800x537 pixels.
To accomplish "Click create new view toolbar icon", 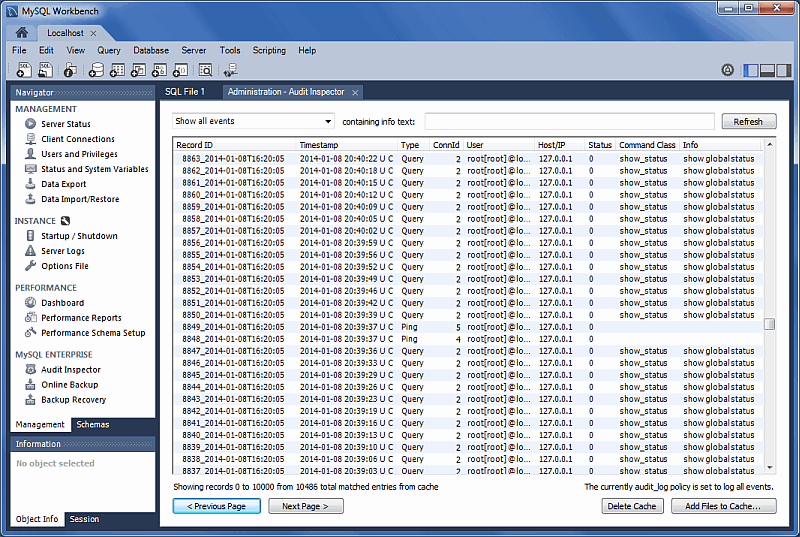I will click(x=138, y=70).
